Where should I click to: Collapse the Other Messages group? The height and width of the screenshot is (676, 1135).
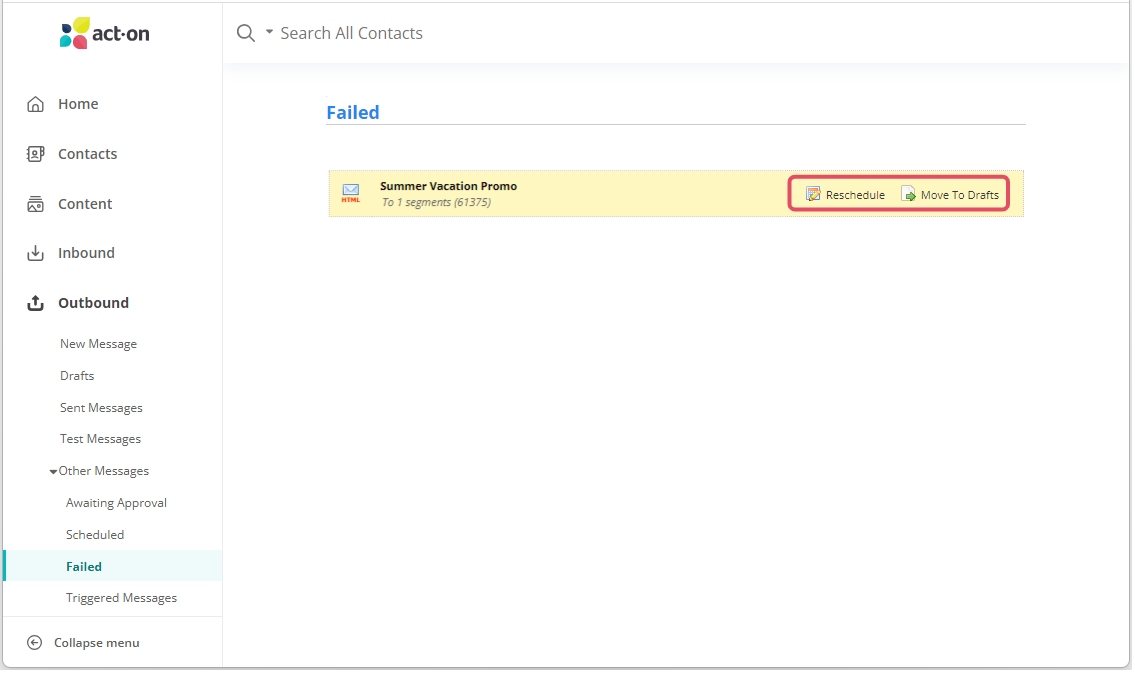pyautogui.click(x=53, y=472)
